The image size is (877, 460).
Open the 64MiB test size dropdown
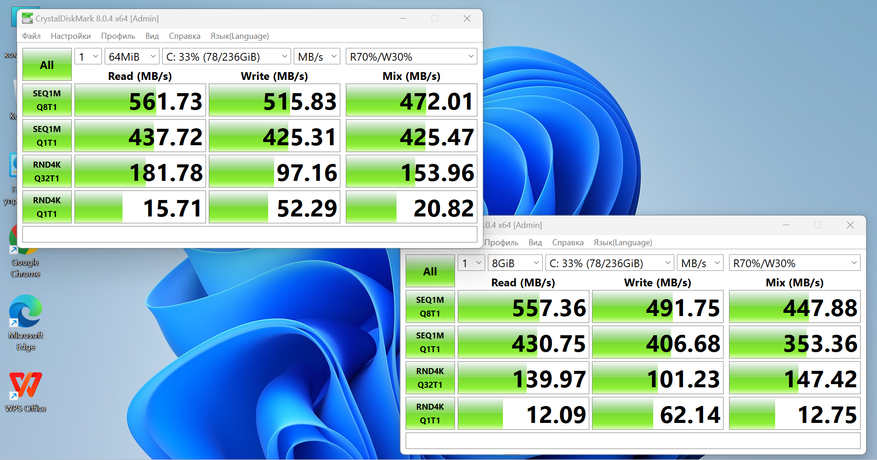131,57
